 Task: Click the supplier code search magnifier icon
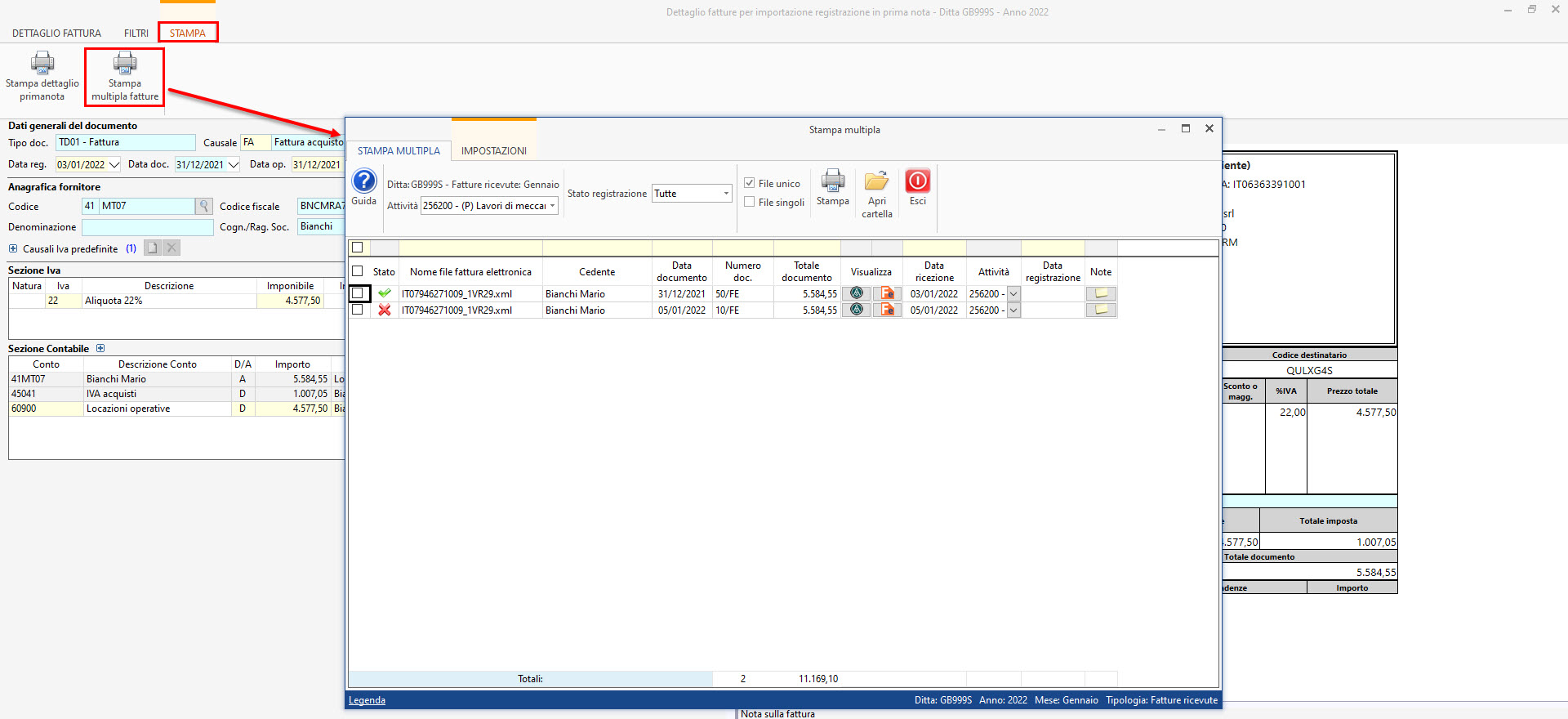click(204, 206)
